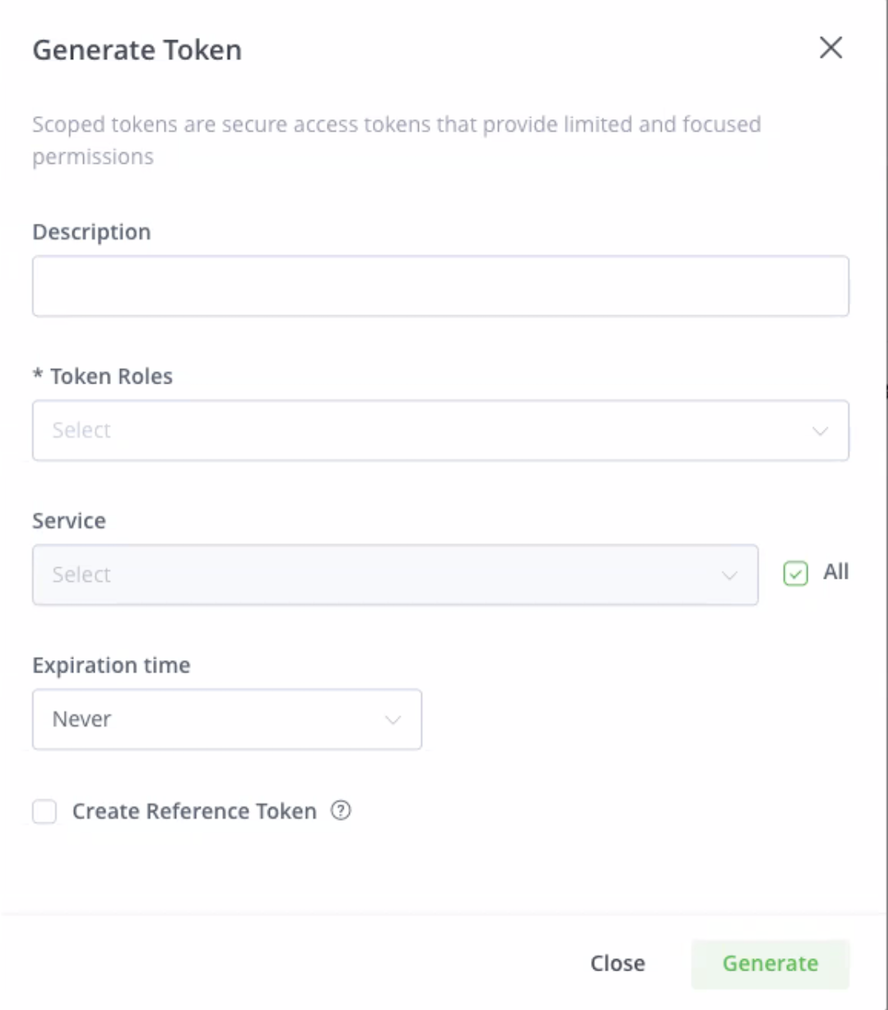The width and height of the screenshot is (888, 1010).
Task: Click the Create Reference Token label text
Action: (194, 811)
